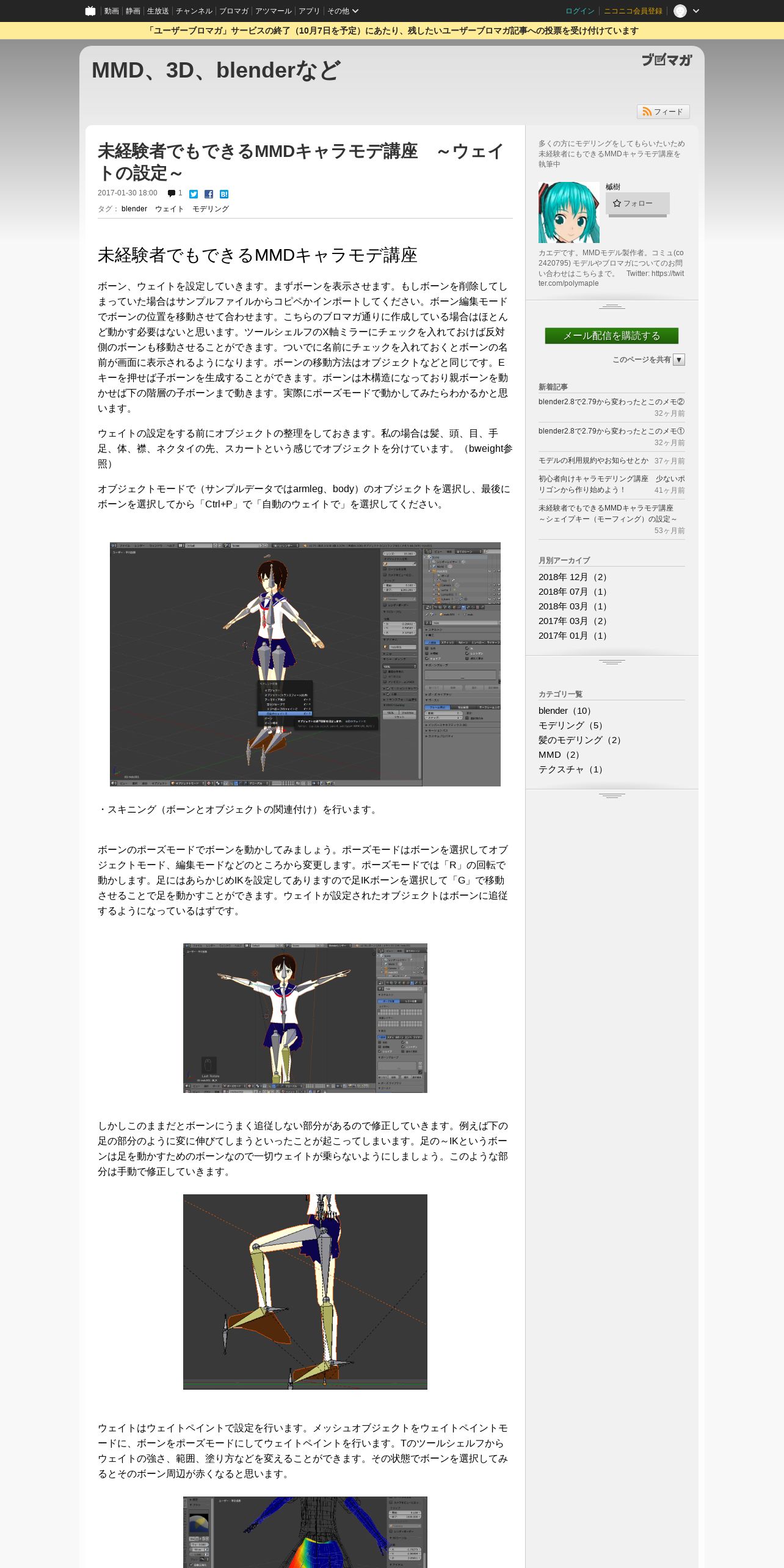Open 初心者向けキャラモデリング講座 article

tap(612, 484)
